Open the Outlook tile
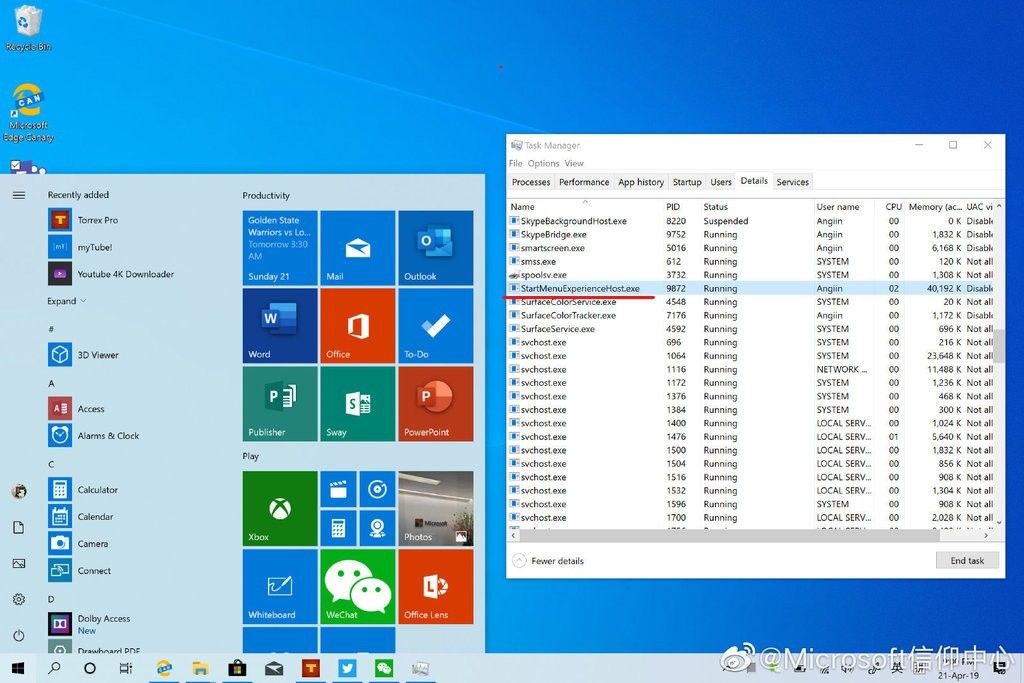 tap(435, 248)
